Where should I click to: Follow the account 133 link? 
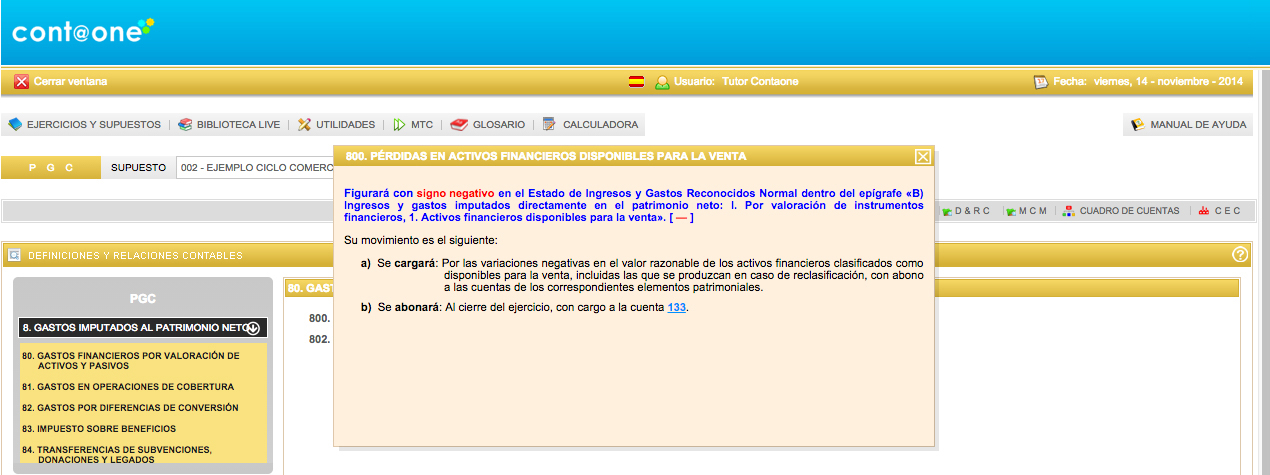pos(677,307)
